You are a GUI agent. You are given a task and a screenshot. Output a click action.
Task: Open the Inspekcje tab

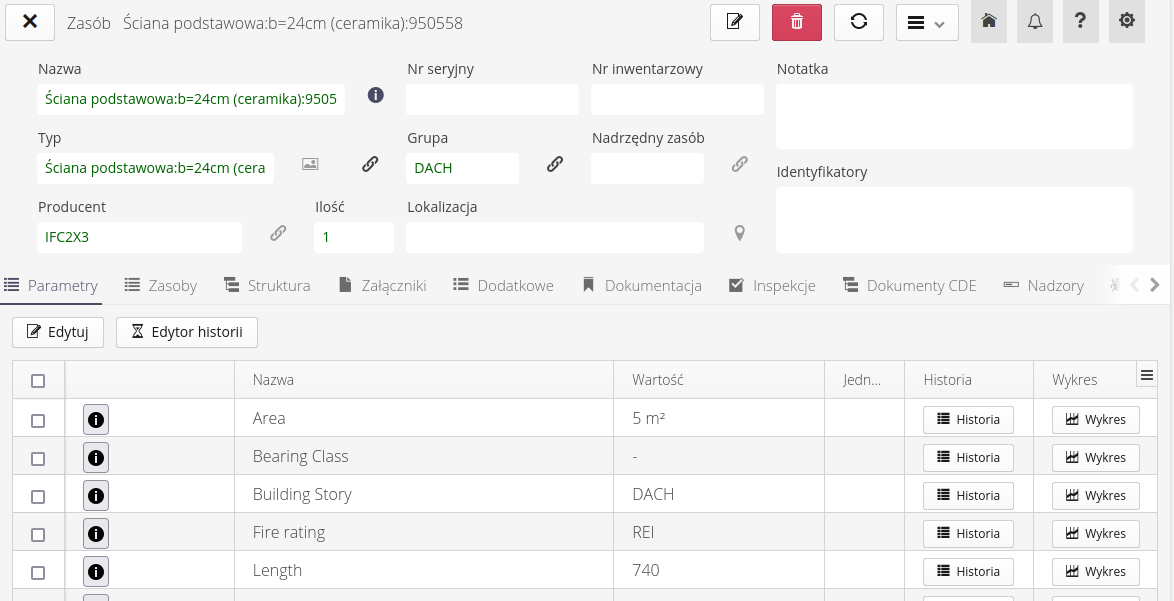pos(772,286)
